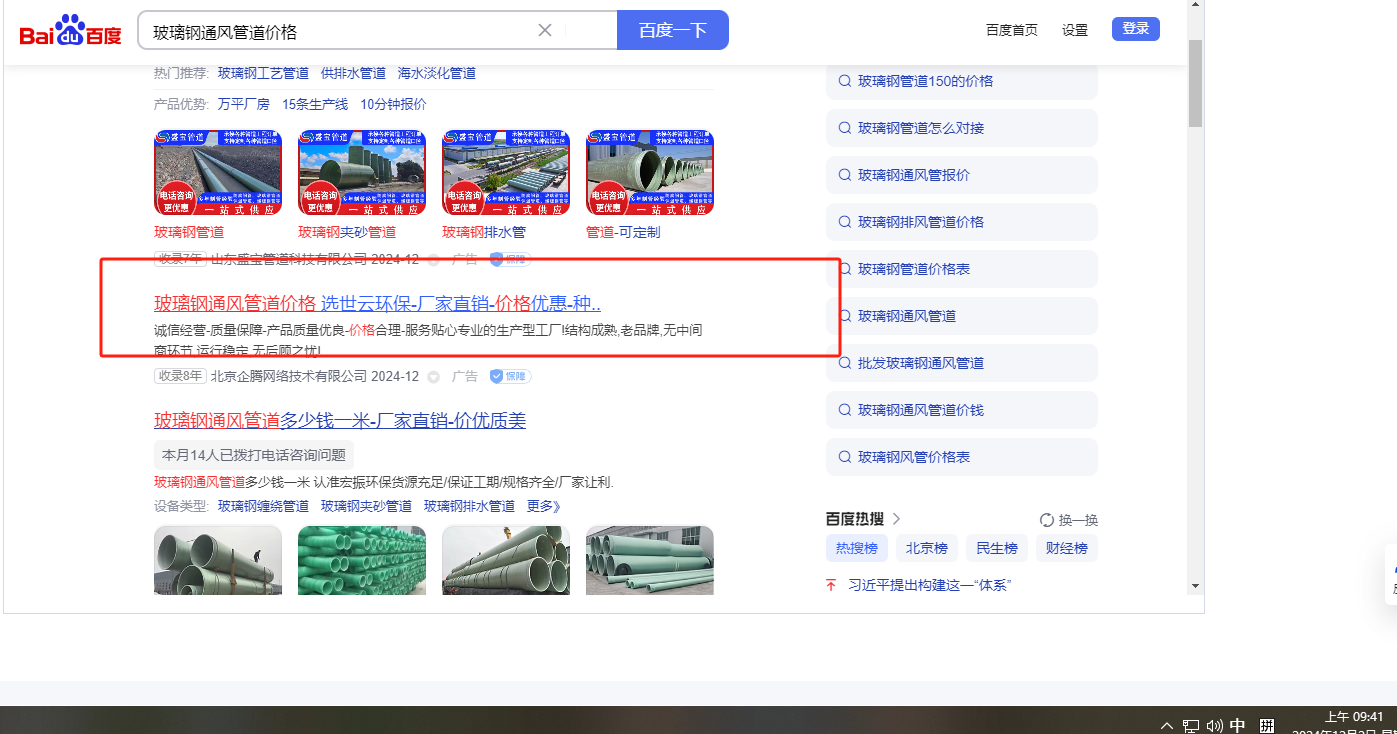The height and width of the screenshot is (734, 1397).
Task: Click search icon beside 玻璃钢管道150的价格
Action: [x=844, y=81]
